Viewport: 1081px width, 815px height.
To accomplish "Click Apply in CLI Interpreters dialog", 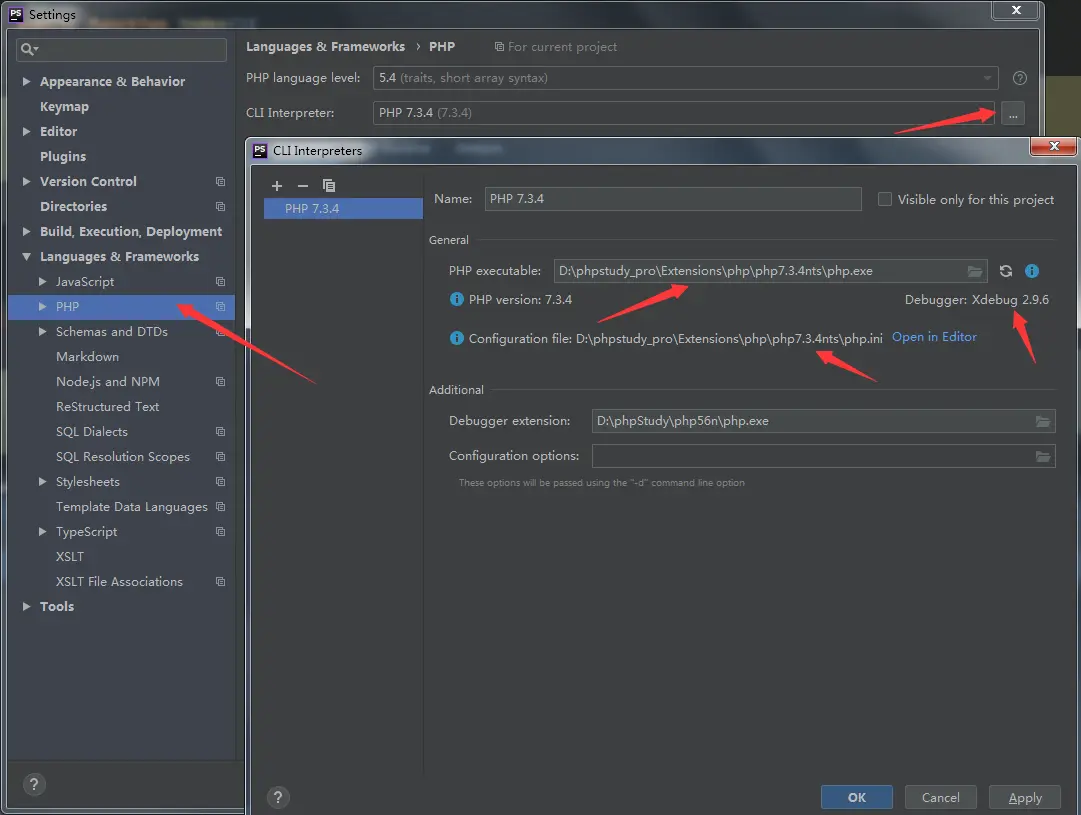I will click(x=1025, y=797).
